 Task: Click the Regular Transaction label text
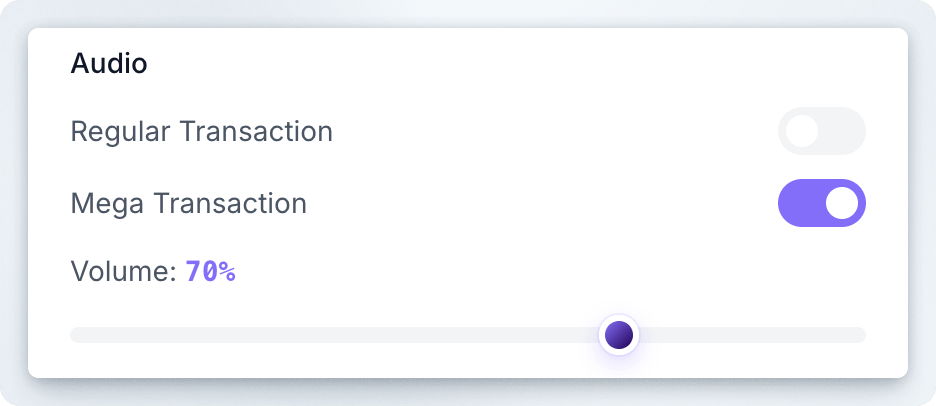tap(201, 131)
